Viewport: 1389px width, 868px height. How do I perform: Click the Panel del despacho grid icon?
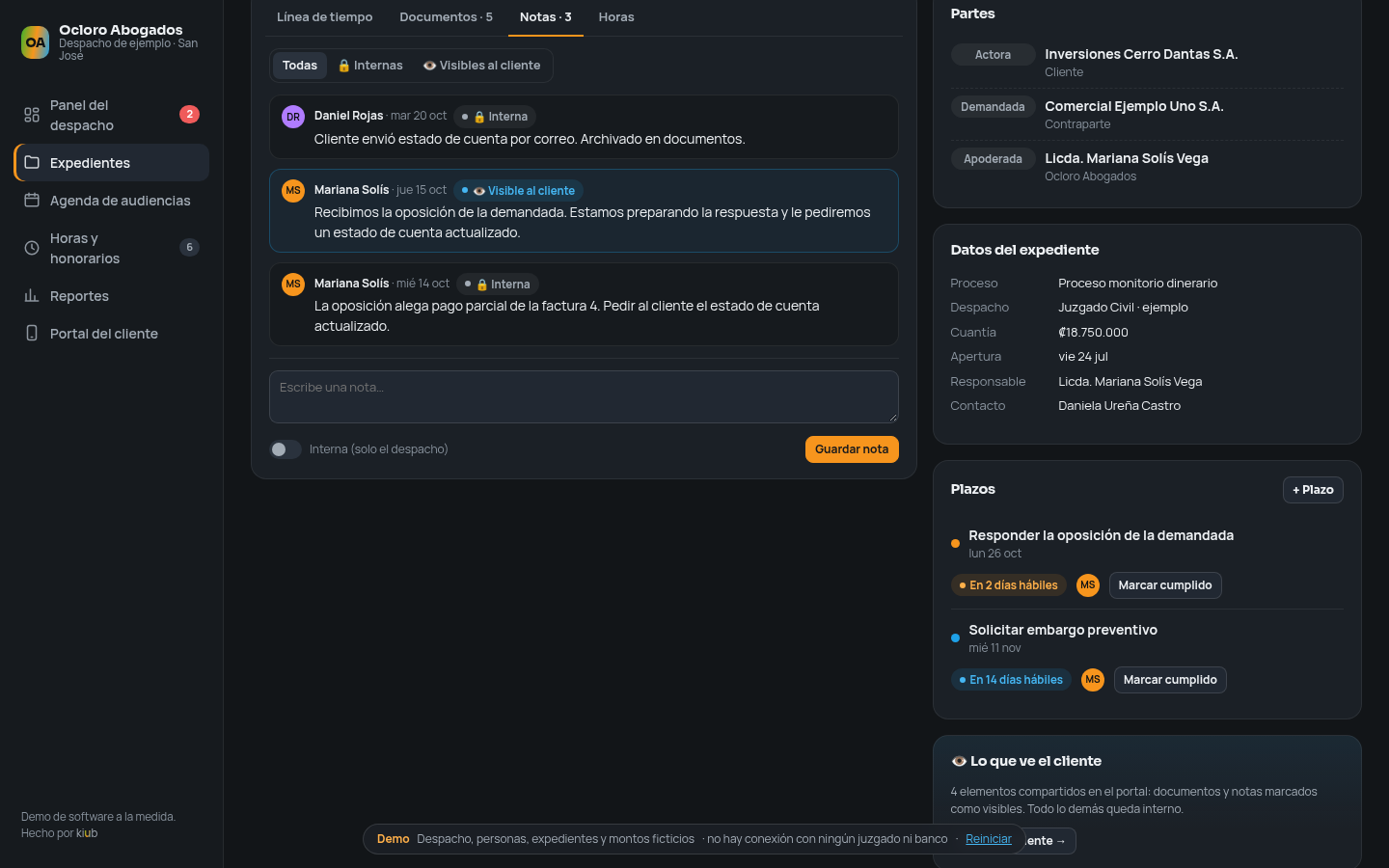(32, 115)
